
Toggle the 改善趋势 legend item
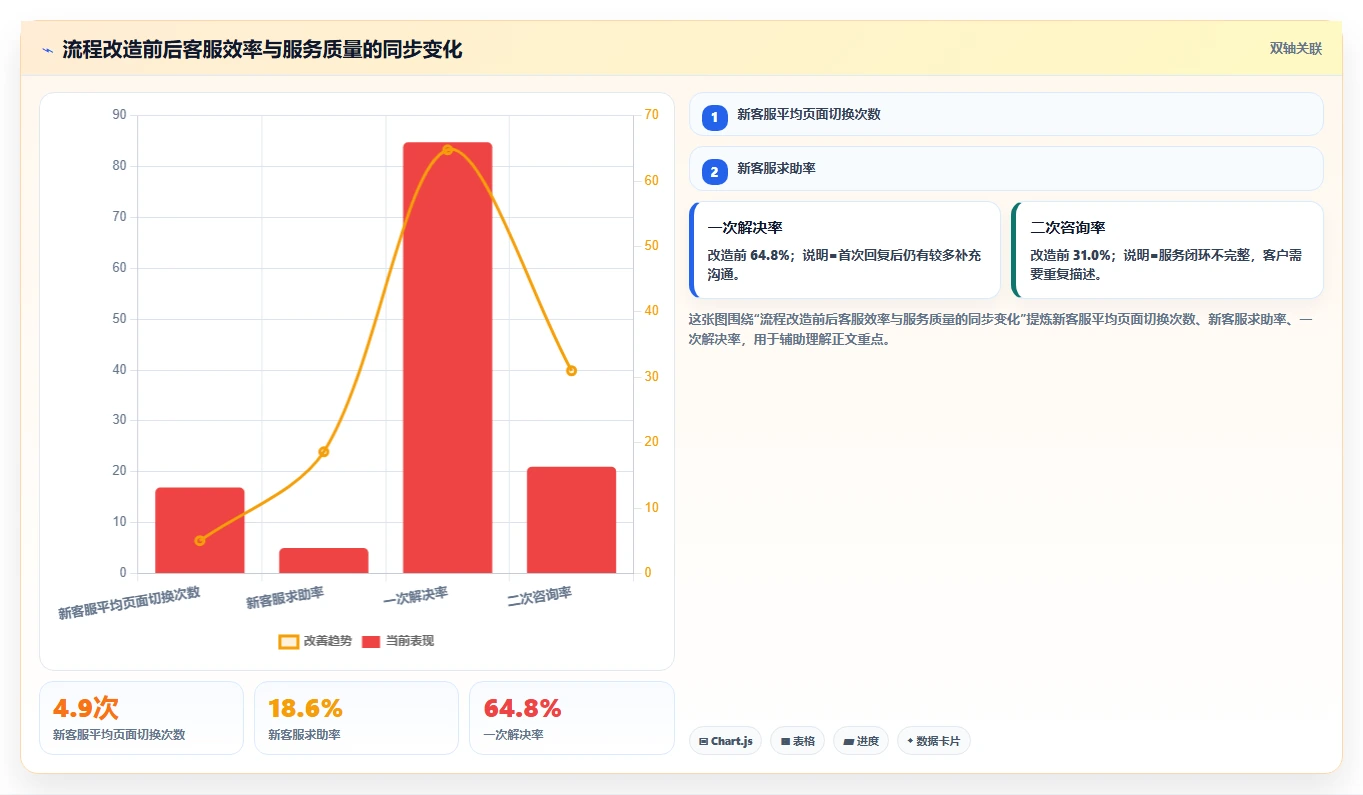315,641
